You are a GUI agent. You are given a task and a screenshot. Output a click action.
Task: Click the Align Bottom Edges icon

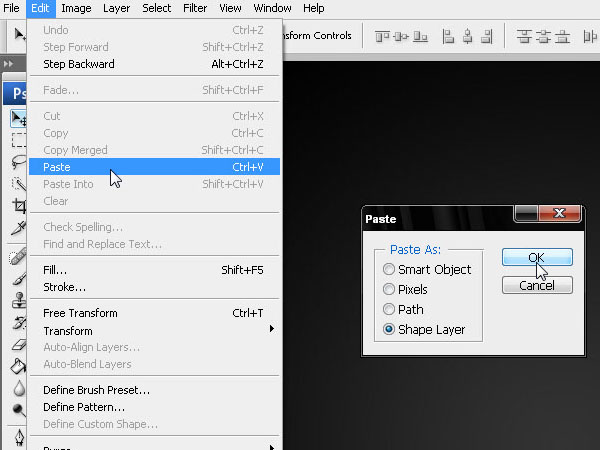click(x=420, y=37)
